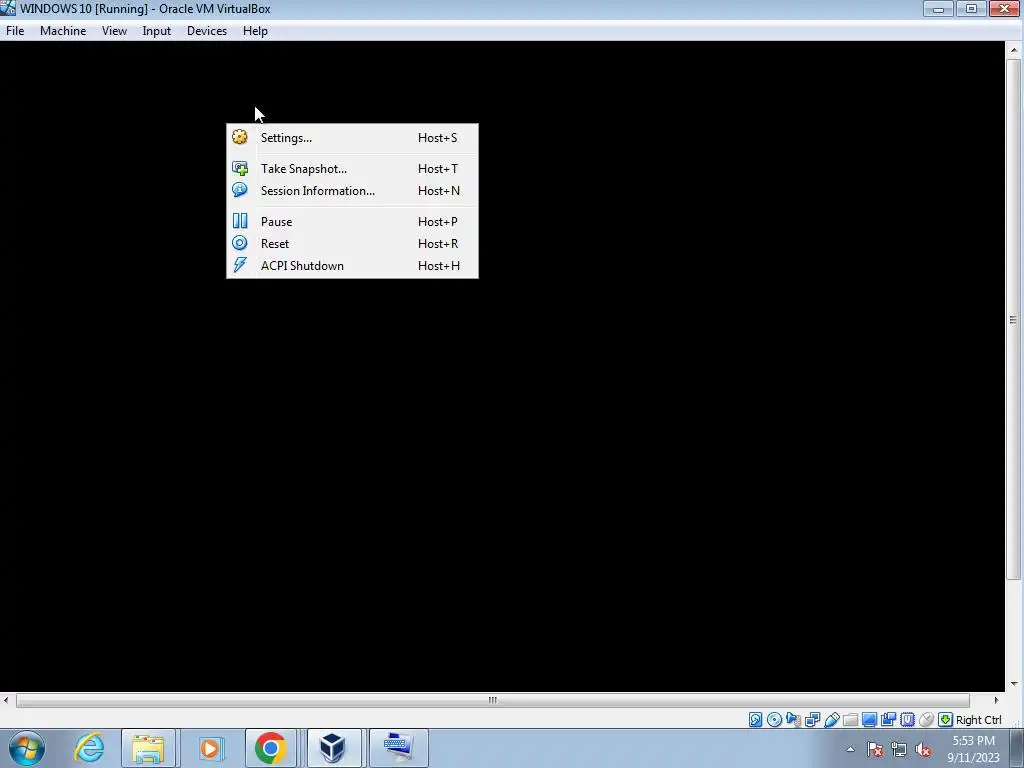Click Host+H shortcut text
This screenshot has width=1024, height=768.
click(439, 266)
